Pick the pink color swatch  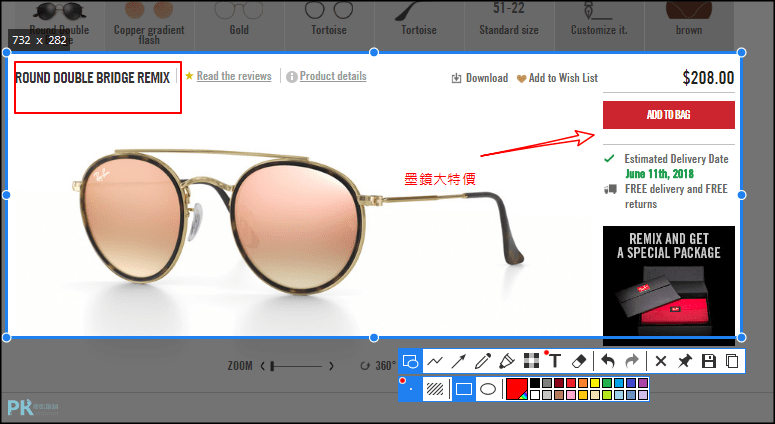click(x=571, y=395)
